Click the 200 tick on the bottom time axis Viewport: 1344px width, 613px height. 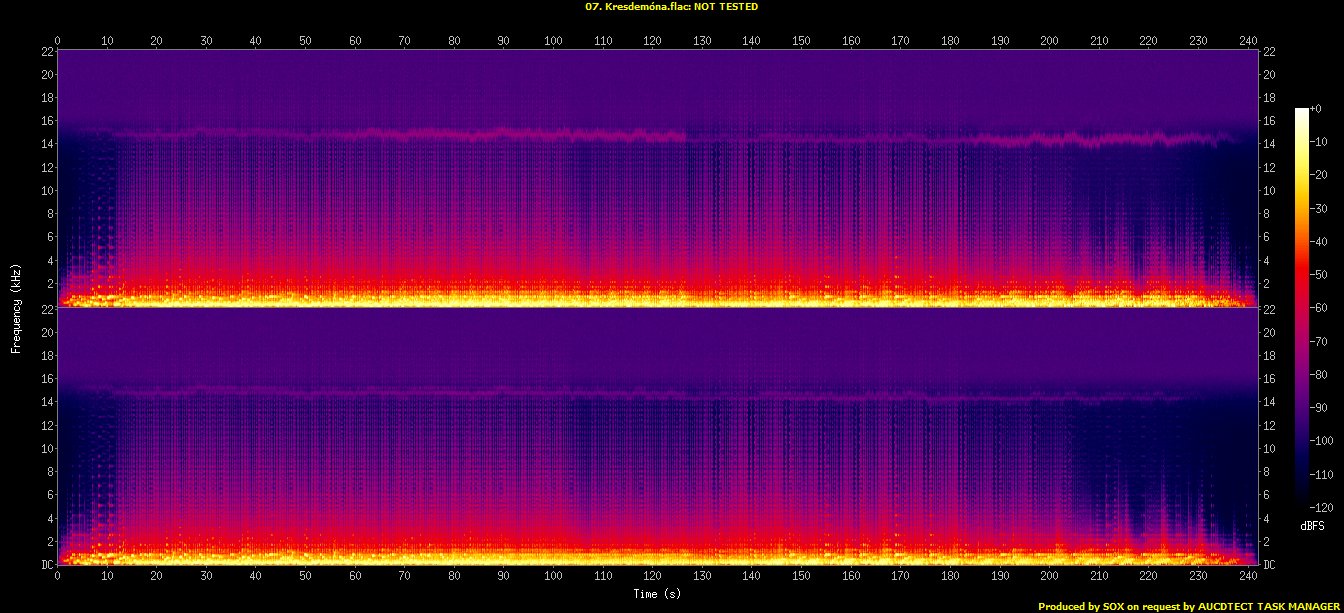tap(1049, 576)
